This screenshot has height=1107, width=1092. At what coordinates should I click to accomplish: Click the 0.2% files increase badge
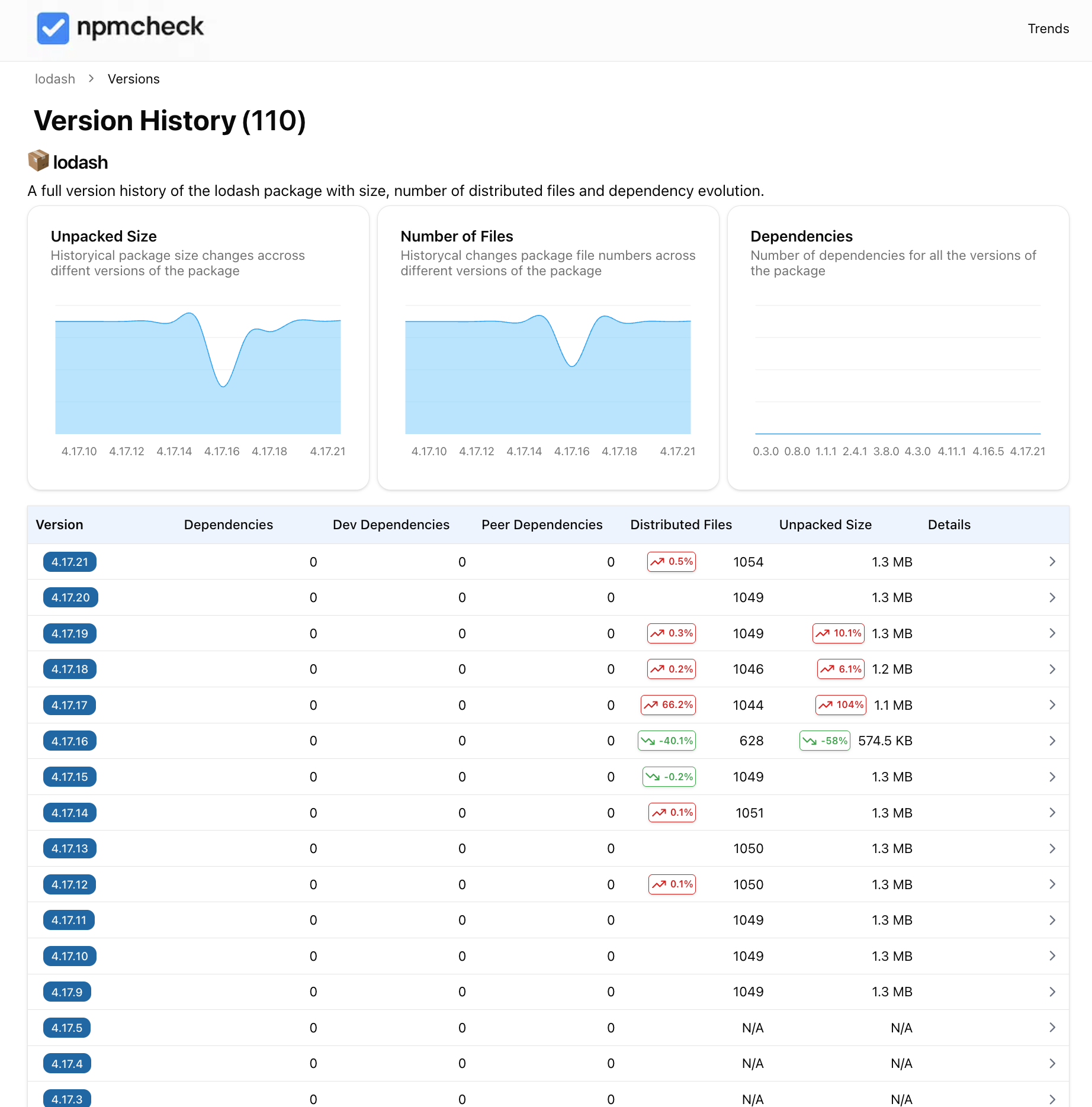point(672,669)
